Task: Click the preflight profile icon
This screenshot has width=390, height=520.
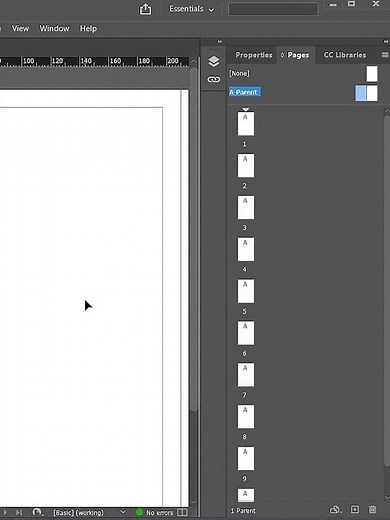Action: [x=37, y=512]
